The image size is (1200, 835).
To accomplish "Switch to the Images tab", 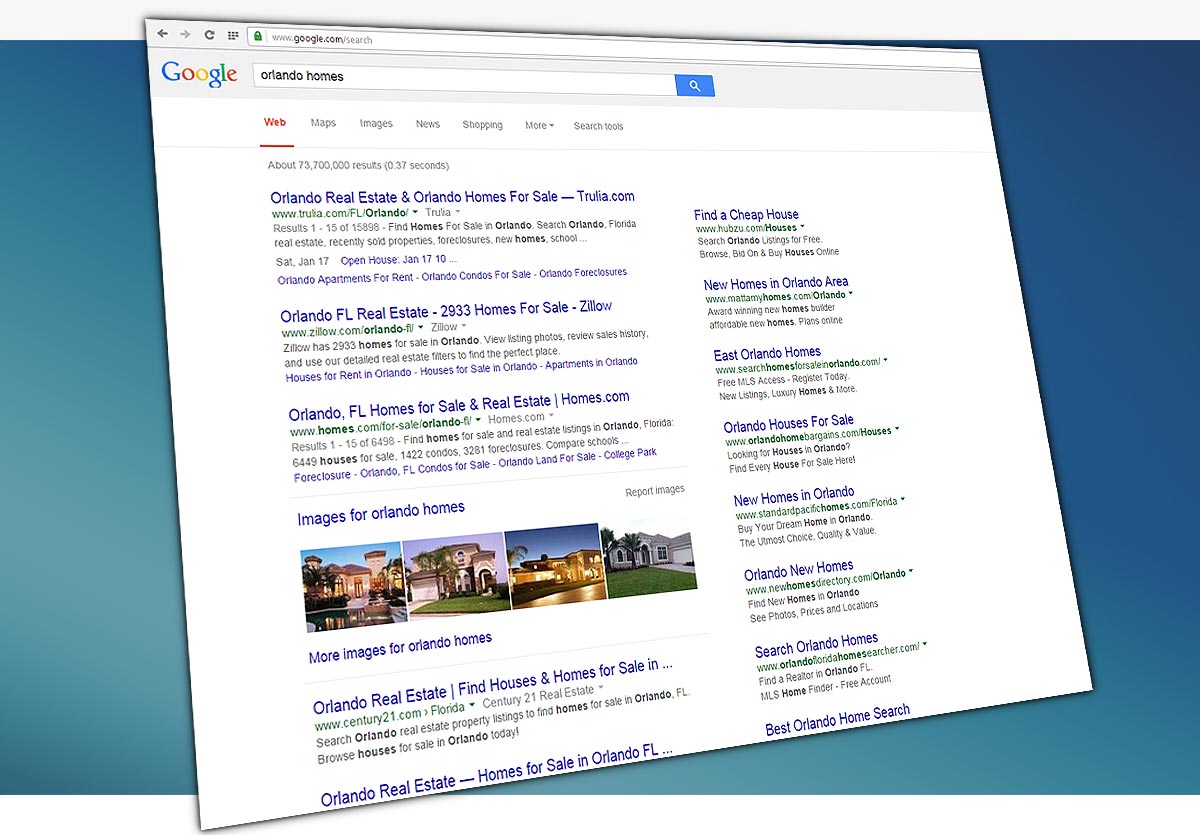I will (x=376, y=124).
